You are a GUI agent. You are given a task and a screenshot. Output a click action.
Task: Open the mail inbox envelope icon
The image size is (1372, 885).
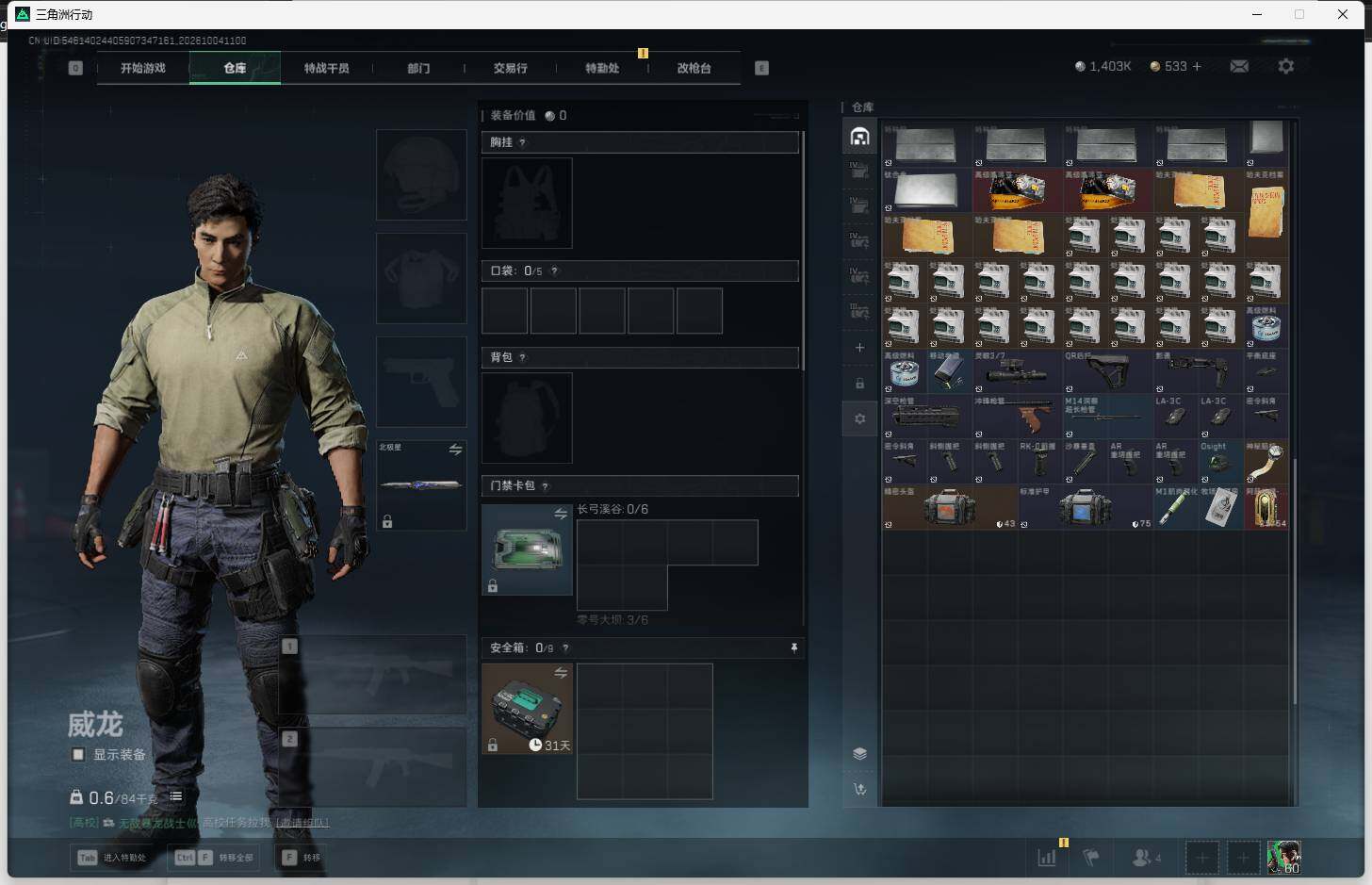click(1239, 66)
